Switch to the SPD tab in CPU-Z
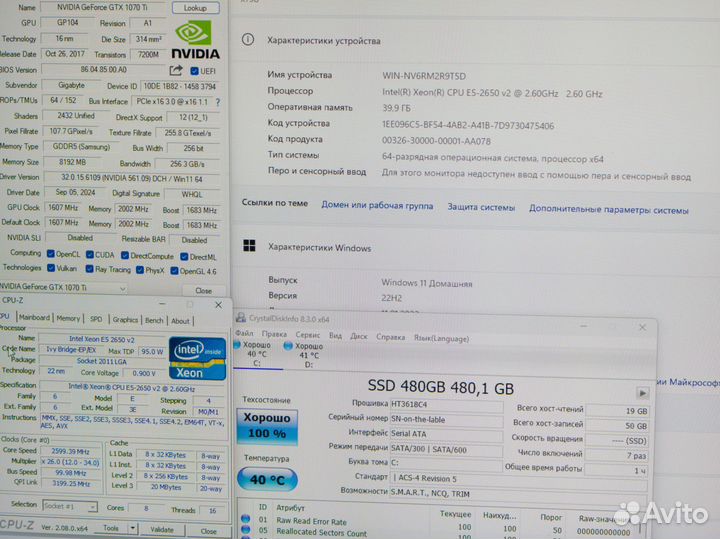 (x=96, y=319)
